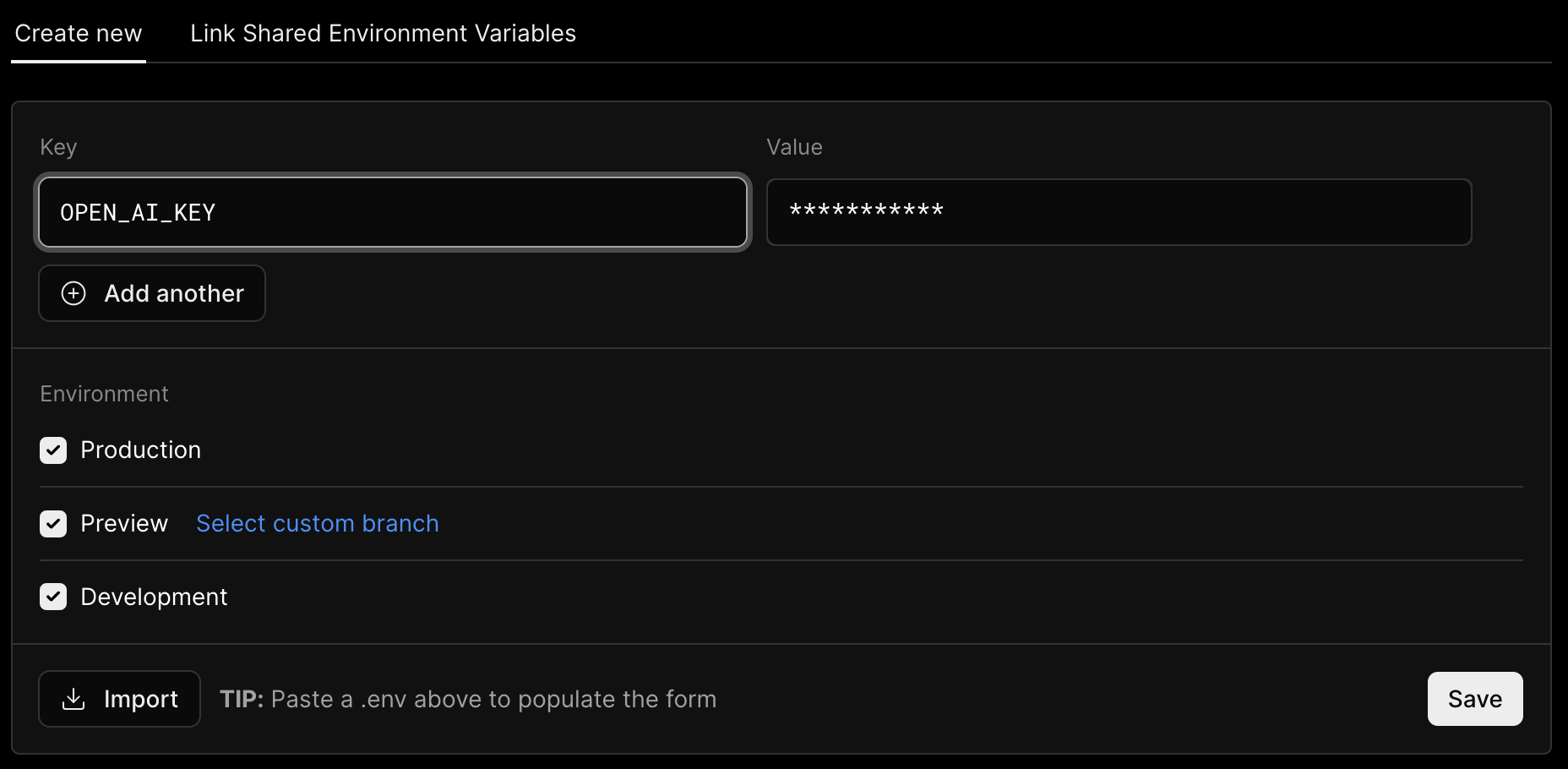Image resolution: width=1568 pixels, height=769 pixels.
Task: Click the Import button text
Action: (x=140, y=699)
